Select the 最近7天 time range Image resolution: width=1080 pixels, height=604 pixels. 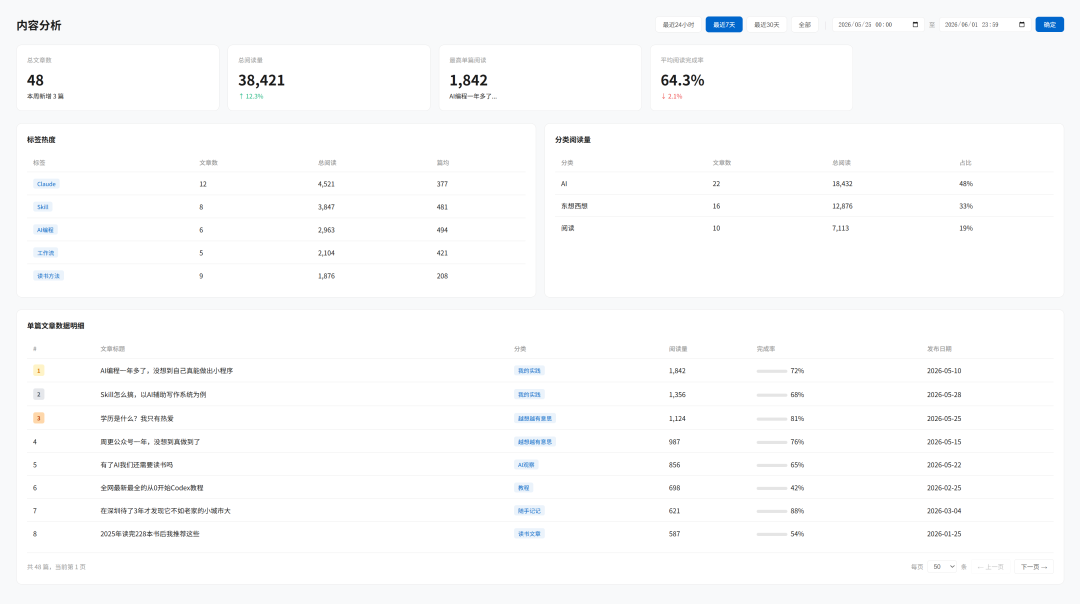(x=724, y=25)
